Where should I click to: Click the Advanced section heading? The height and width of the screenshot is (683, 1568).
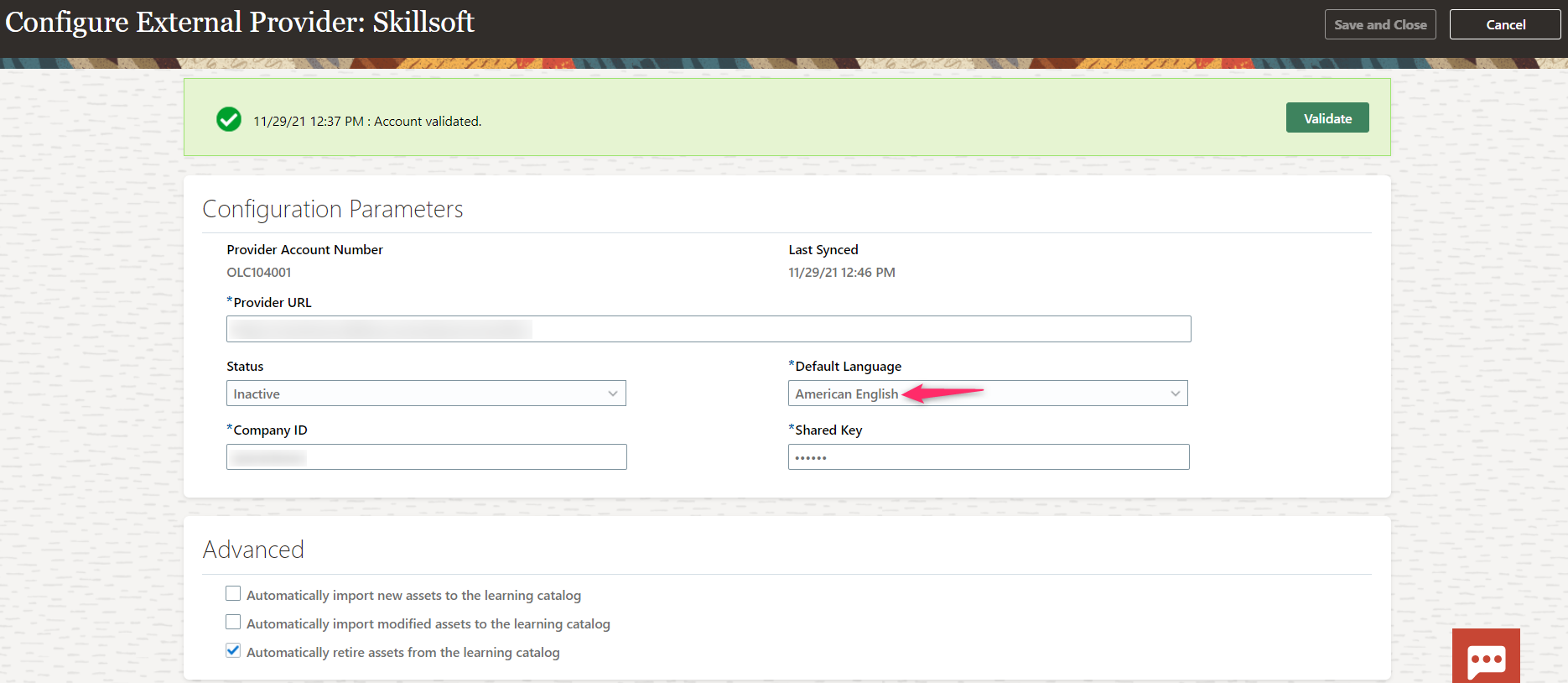[x=253, y=550]
